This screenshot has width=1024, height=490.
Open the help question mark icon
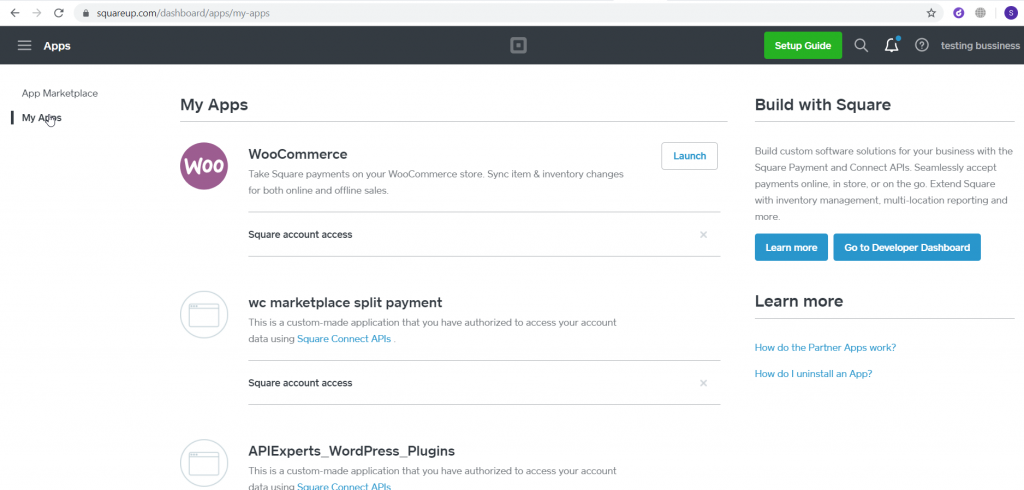pyautogui.click(x=921, y=45)
